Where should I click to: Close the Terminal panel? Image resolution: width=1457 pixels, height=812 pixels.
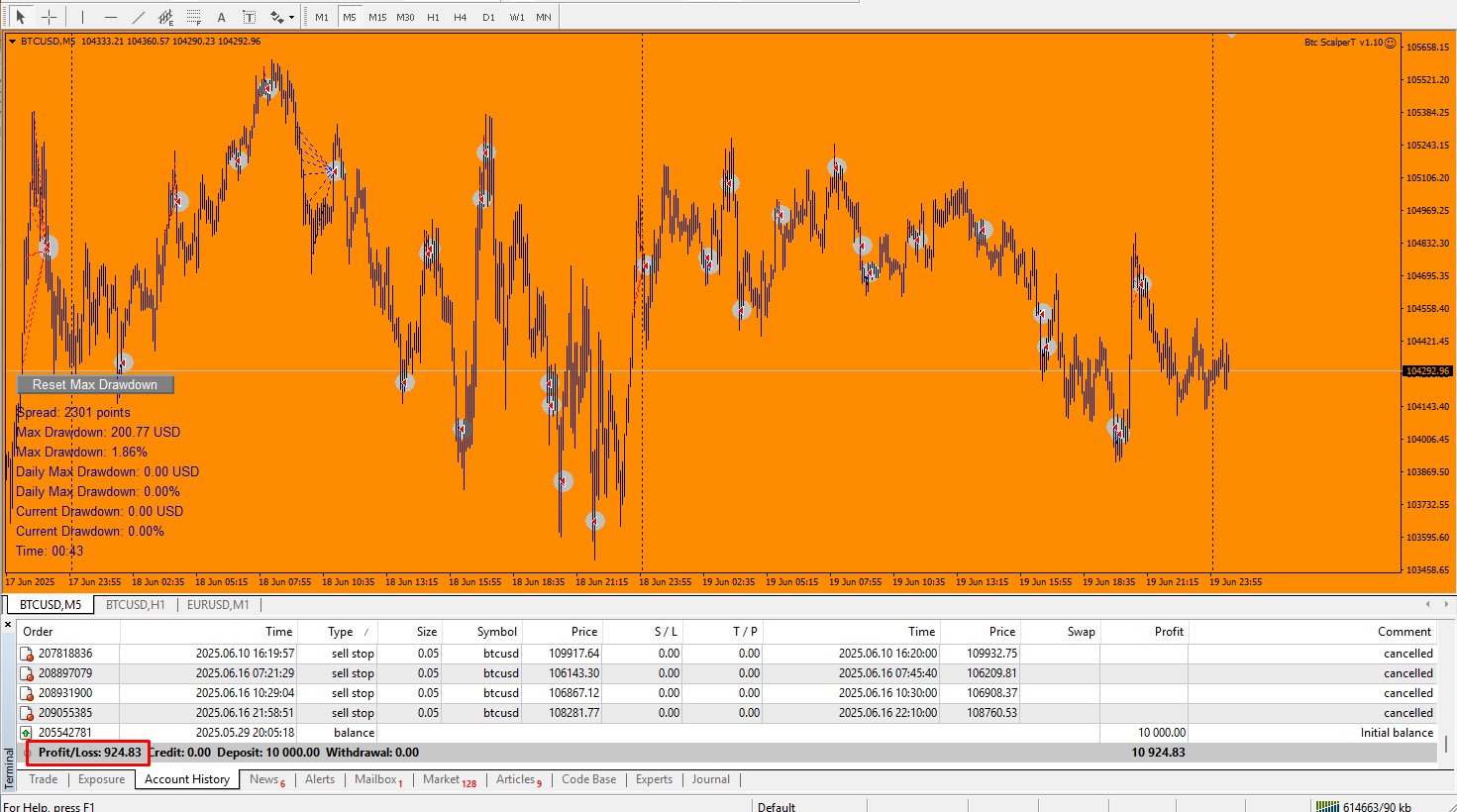click(x=8, y=625)
